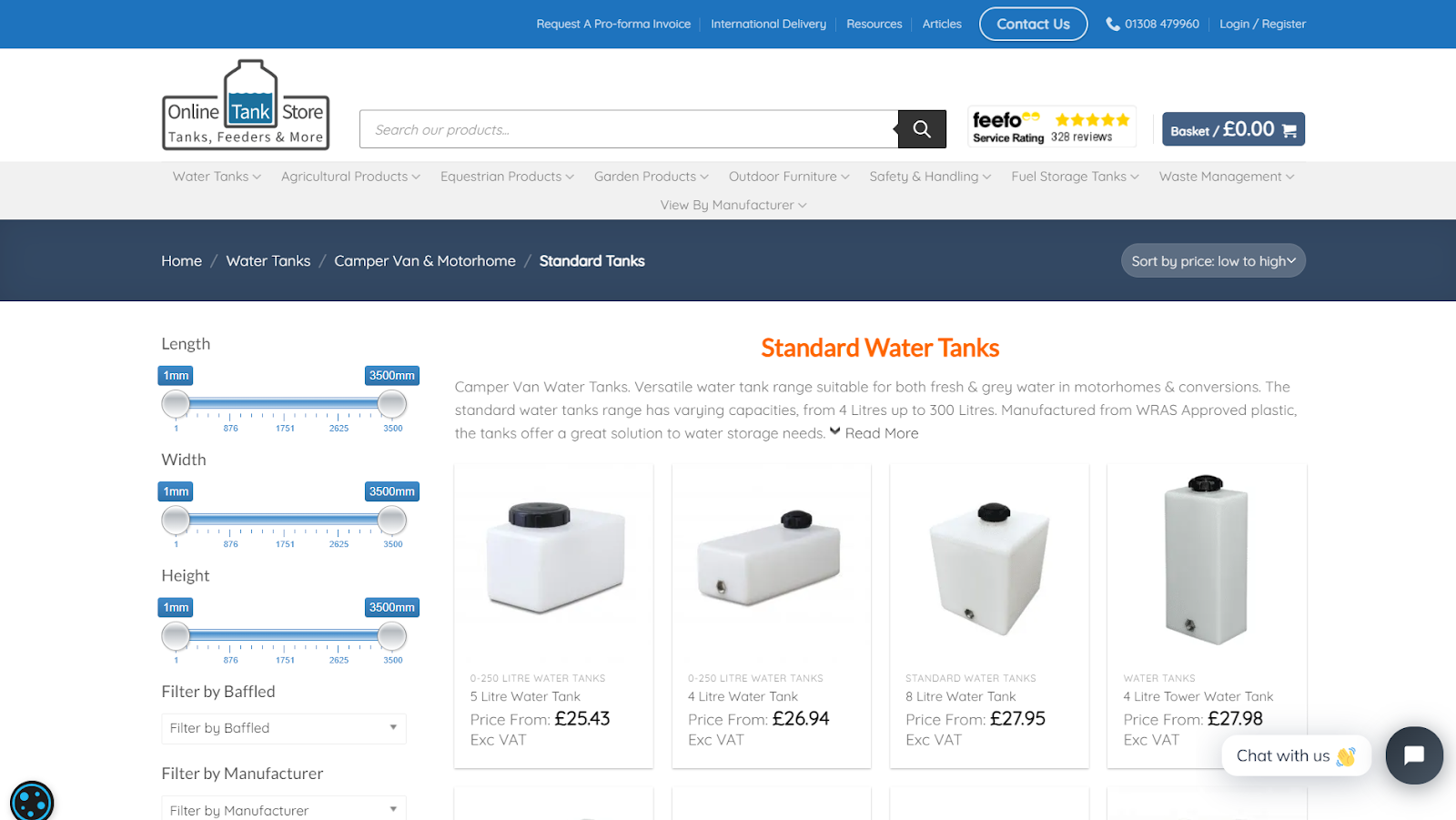Click the Contact Us button
Image resolution: width=1456 pixels, height=820 pixels.
(1033, 24)
